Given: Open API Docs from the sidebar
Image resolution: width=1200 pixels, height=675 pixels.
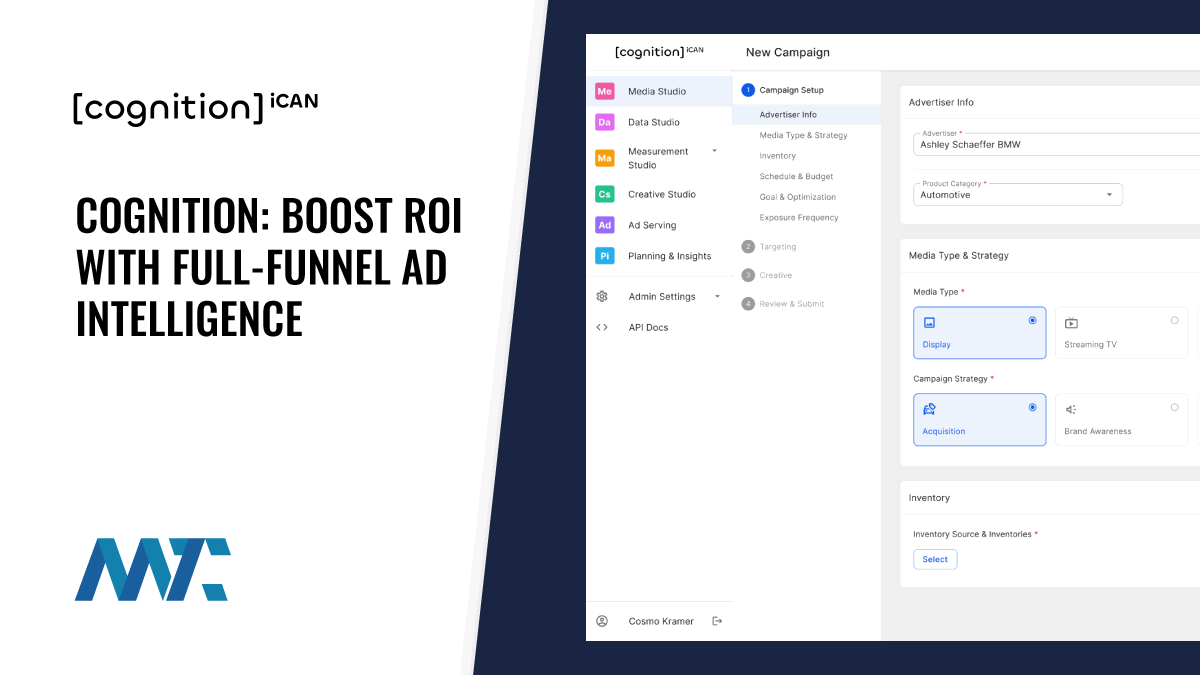Looking at the screenshot, I should (x=648, y=327).
